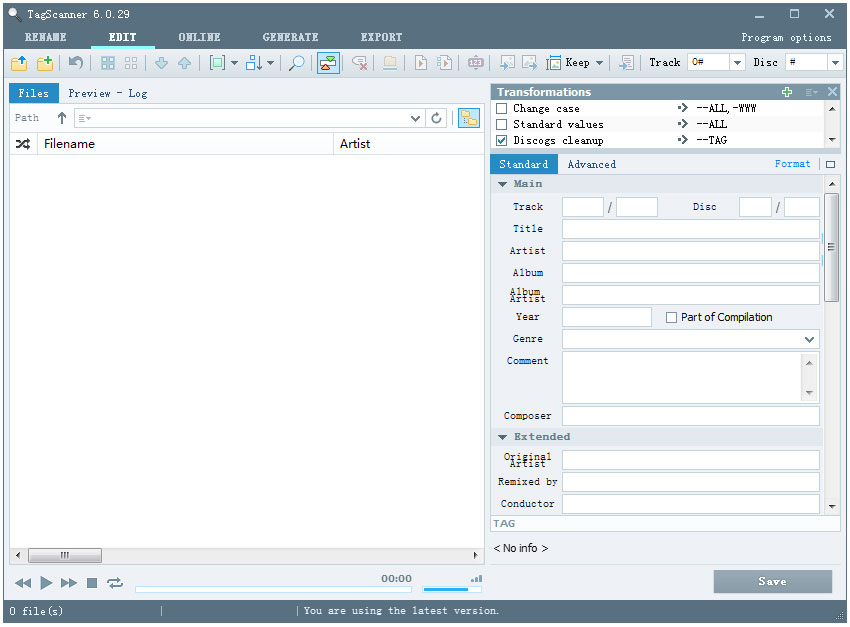The width and height of the screenshot is (850, 627).
Task: Toggle the highlighted red-green tag swap icon
Action: [328, 63]
